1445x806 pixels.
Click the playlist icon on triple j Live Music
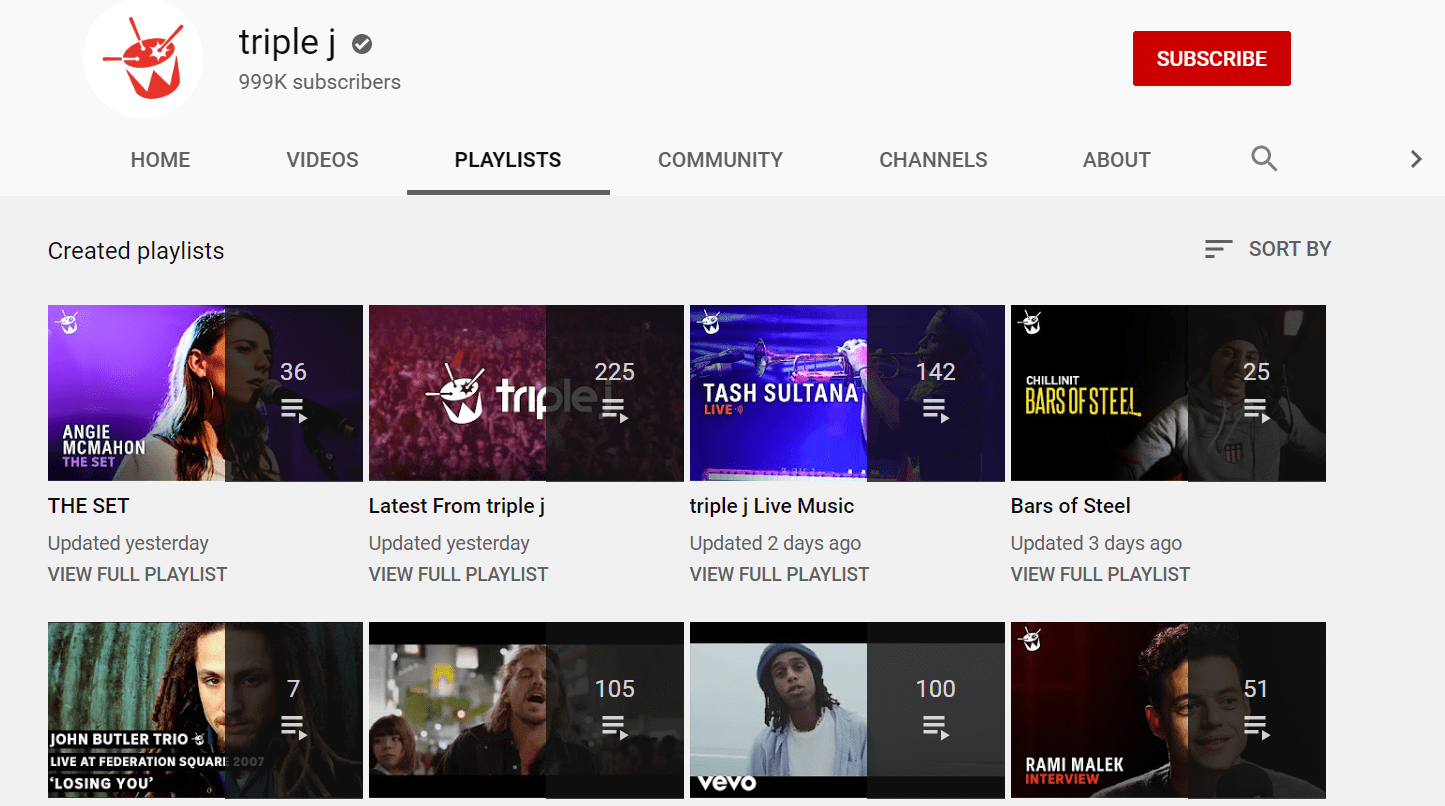935,410
